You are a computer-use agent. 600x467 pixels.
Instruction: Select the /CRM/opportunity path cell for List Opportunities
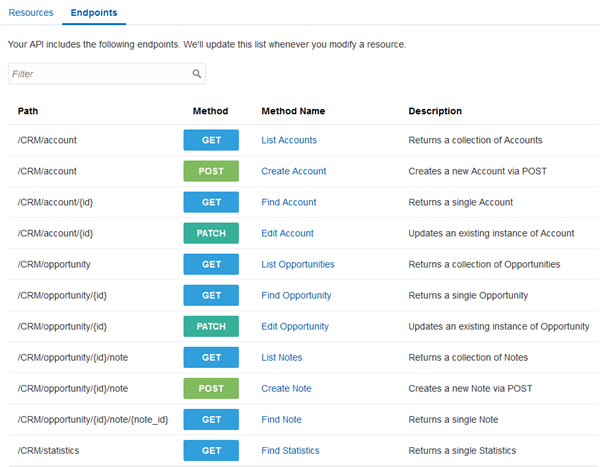tap(54, 264)
